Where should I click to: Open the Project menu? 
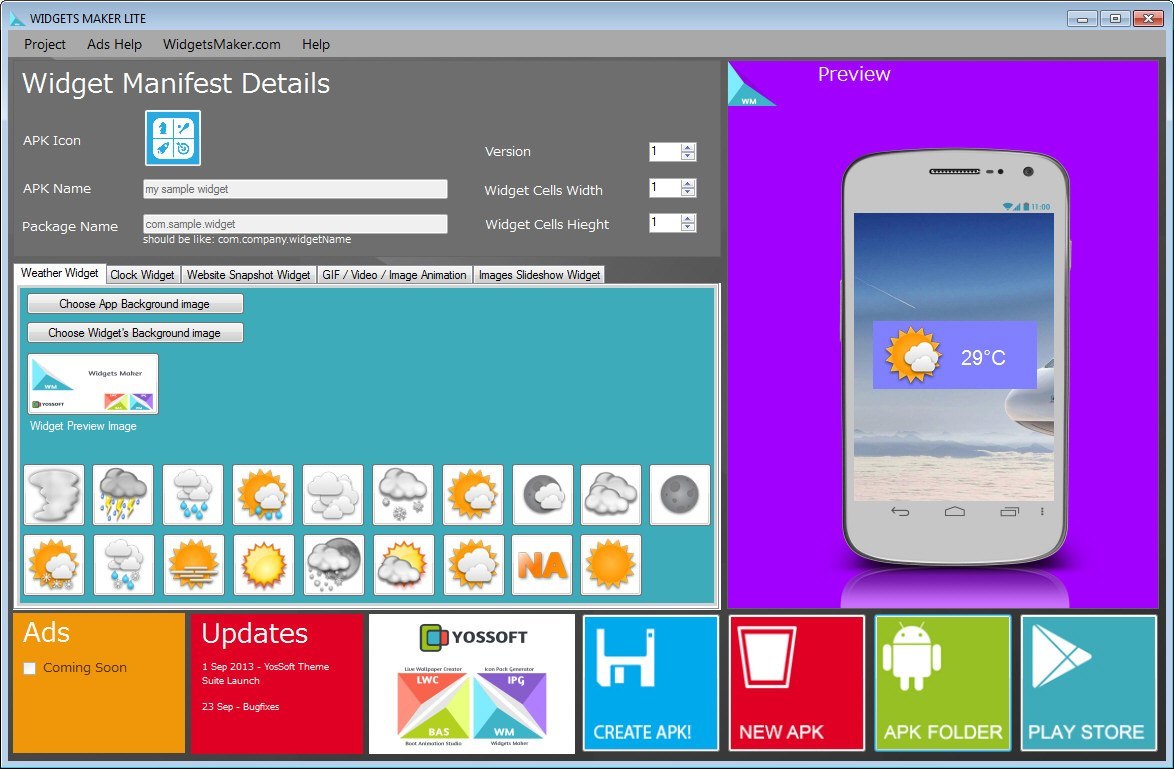pos(45,44)
